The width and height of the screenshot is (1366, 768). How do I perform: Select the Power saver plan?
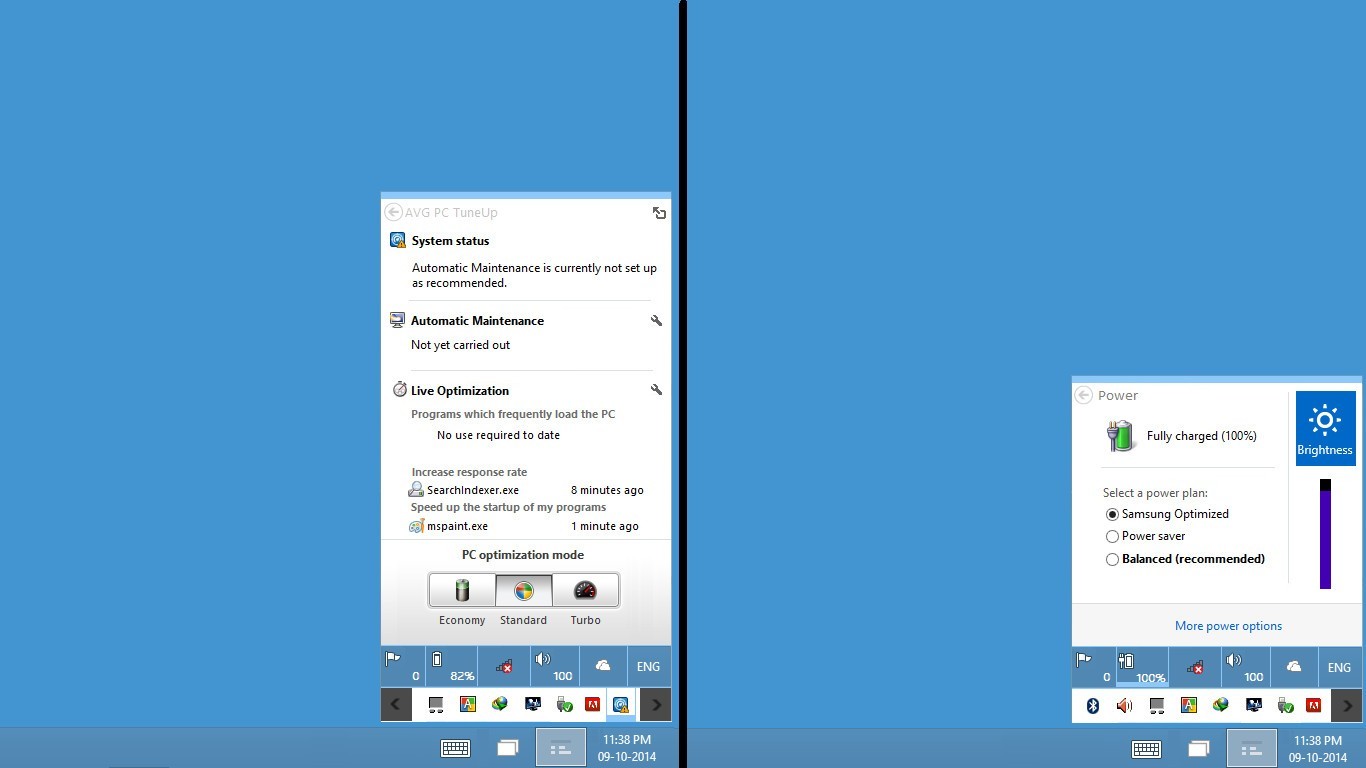[x=1112, y=536]
